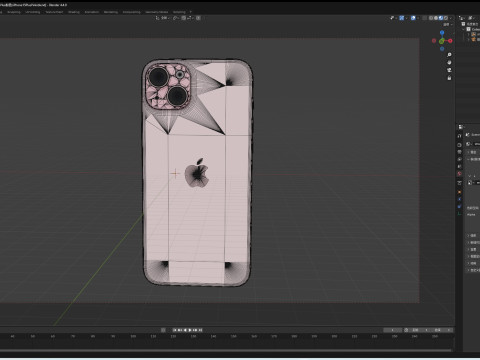Open the Tool properties tab
The image size is (480, 360).
[x=459, y=136]
